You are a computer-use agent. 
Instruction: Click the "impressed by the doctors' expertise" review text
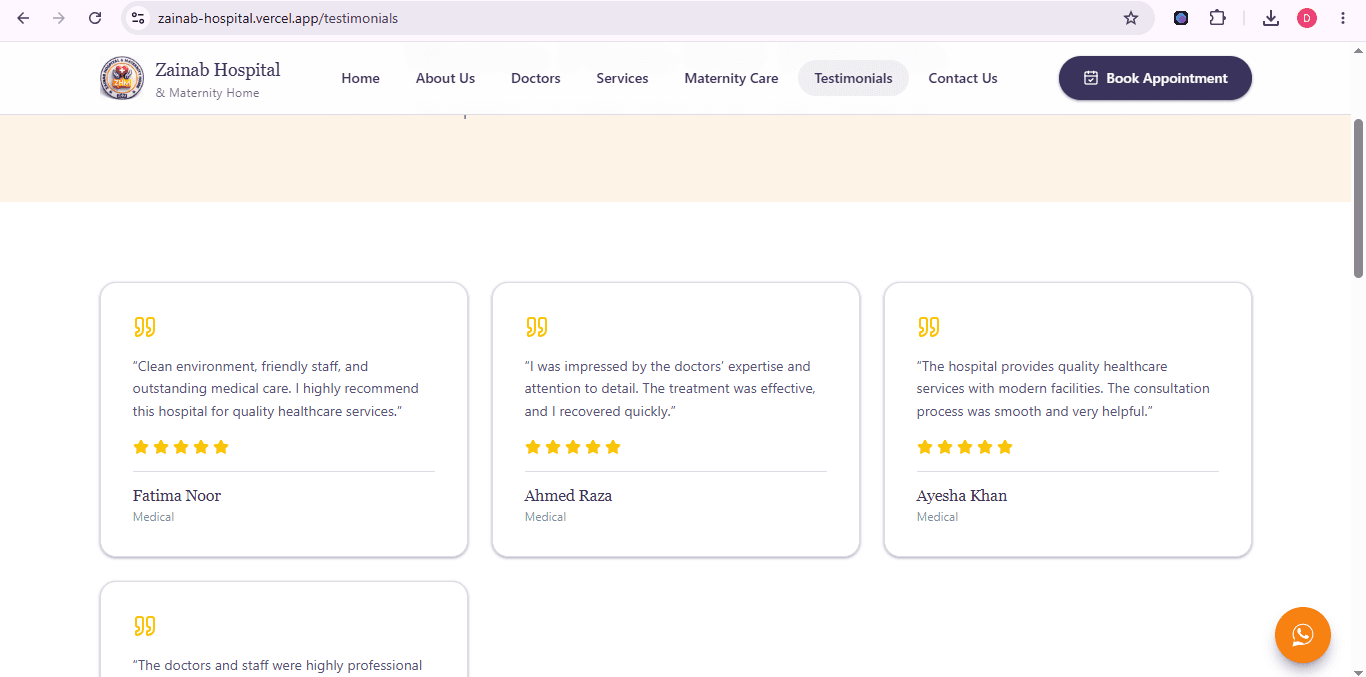tap(670, 389)
